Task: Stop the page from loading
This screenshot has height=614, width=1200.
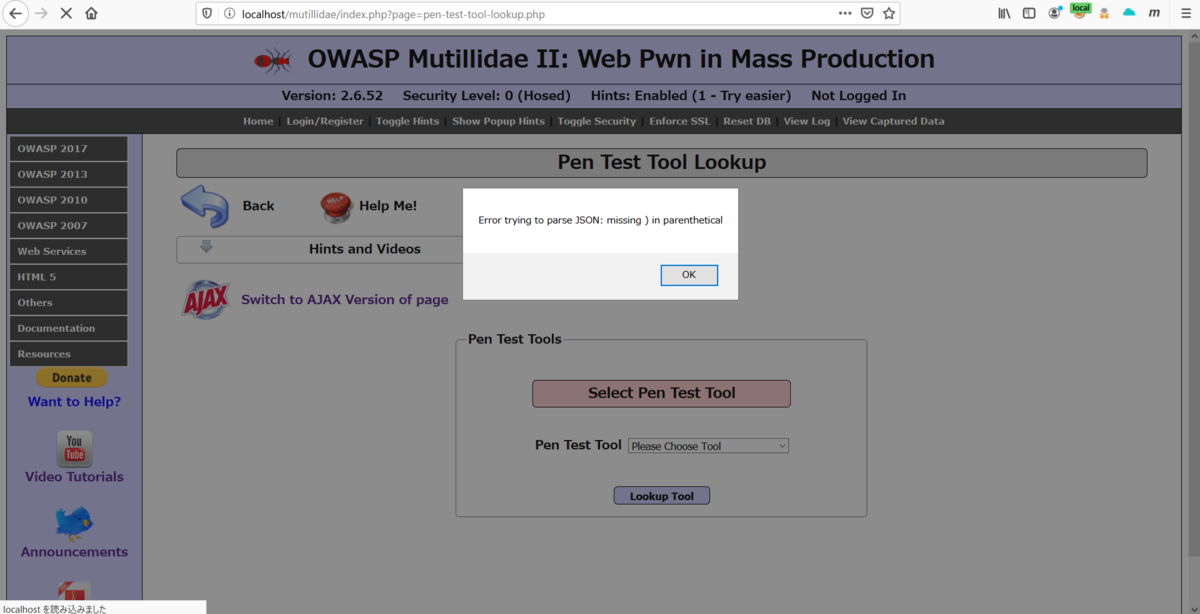Action: 66,14
